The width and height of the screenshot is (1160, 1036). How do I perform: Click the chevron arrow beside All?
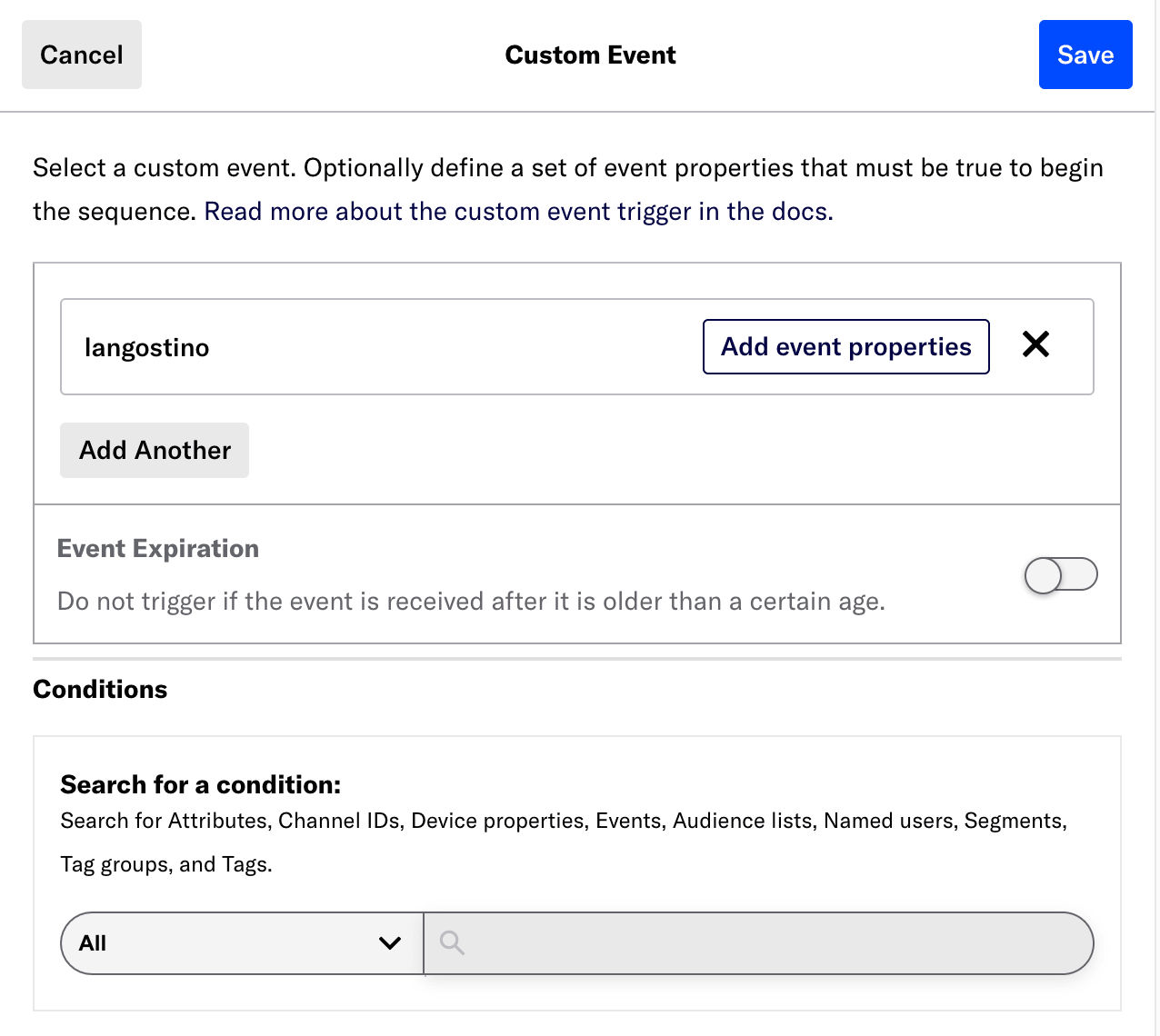click(390, 943)
